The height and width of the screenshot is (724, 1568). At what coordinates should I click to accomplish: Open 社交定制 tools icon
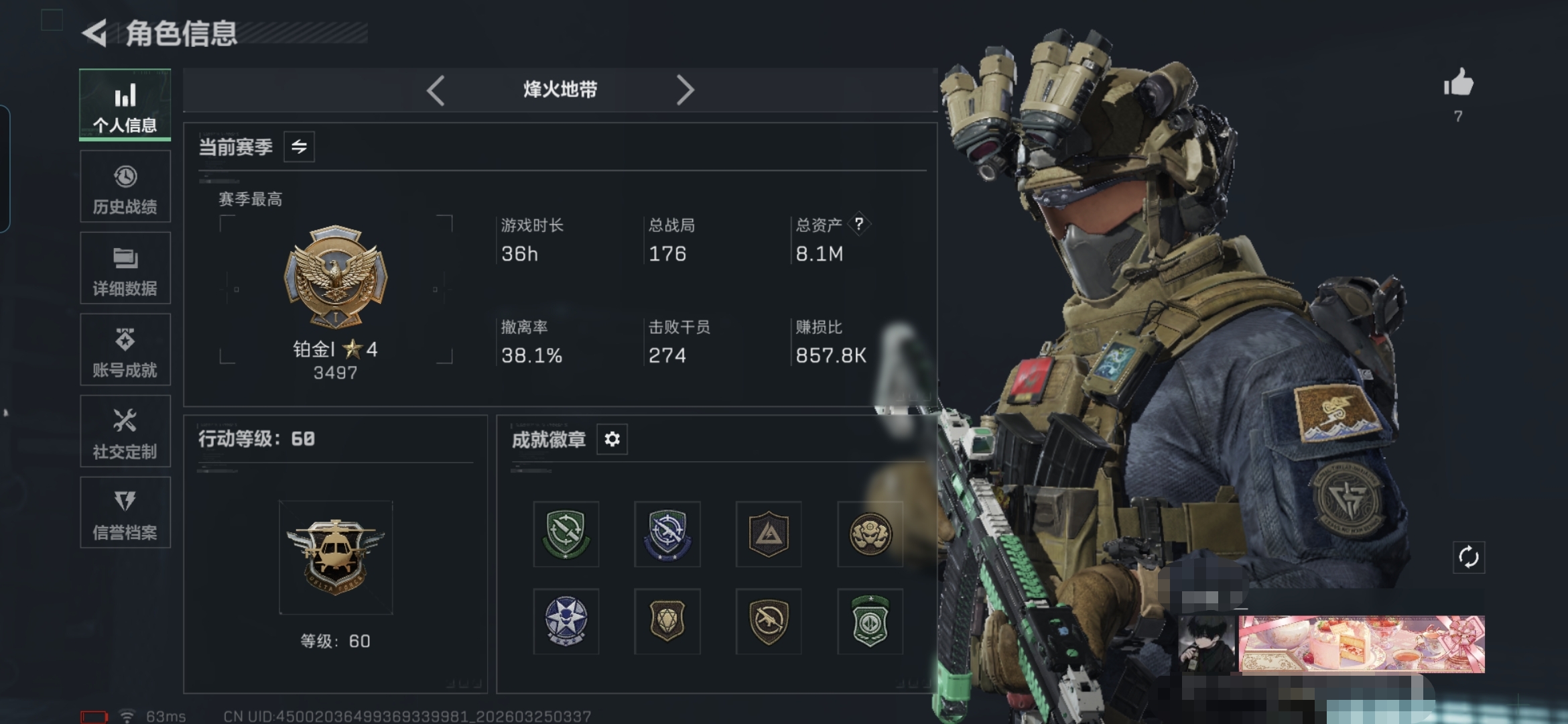(x=125, y=421)
